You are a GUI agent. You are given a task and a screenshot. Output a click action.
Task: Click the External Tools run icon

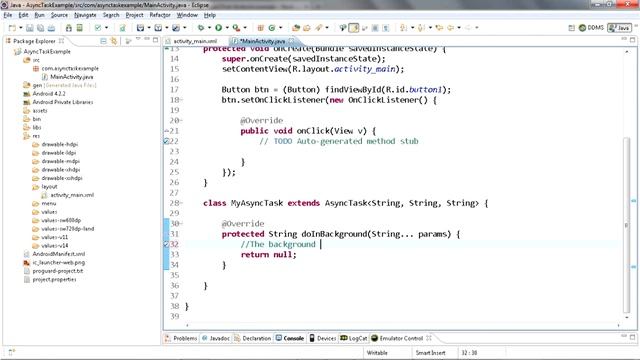236,28
